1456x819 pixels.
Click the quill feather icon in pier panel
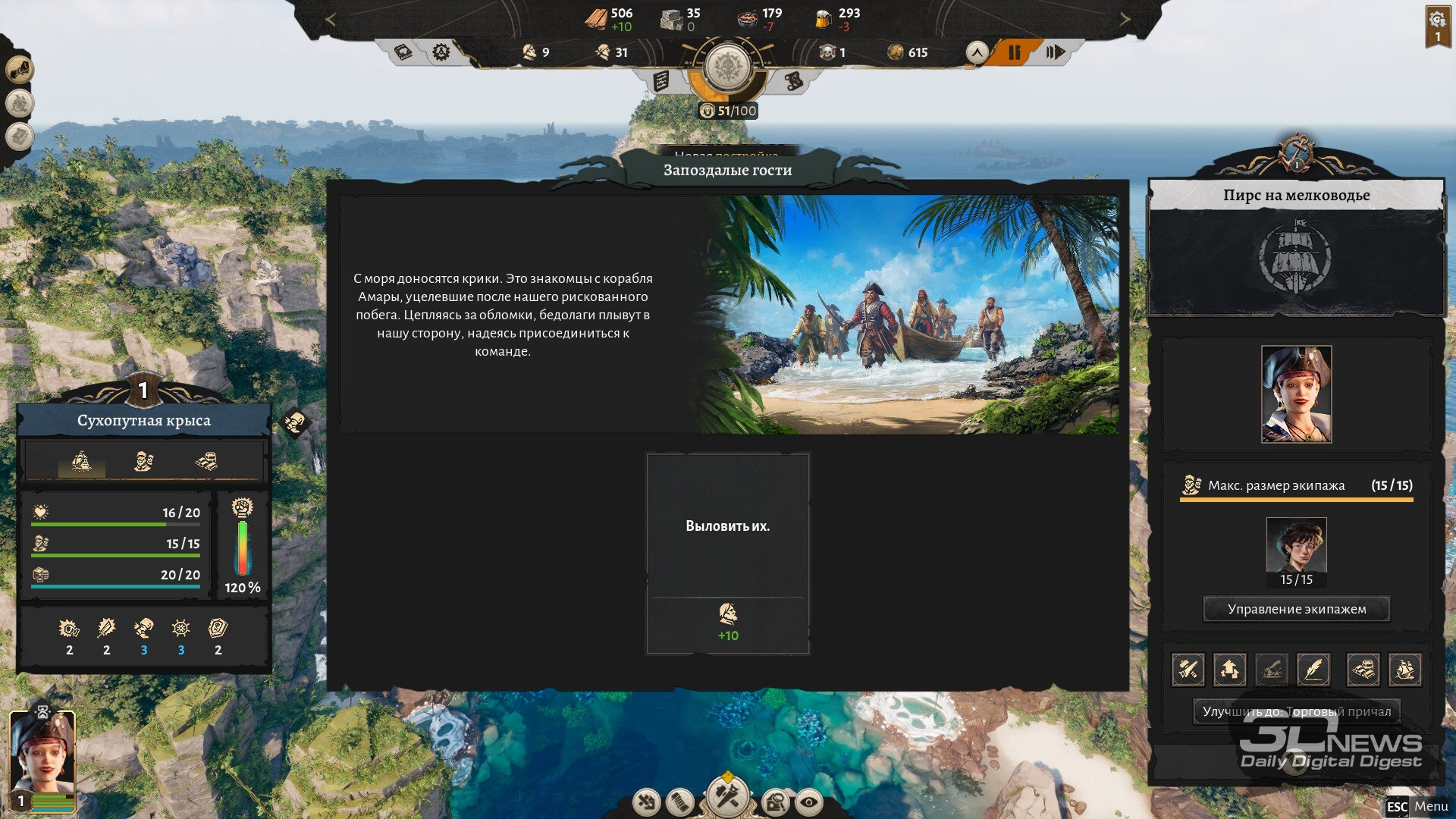(x=1313, y=670)
